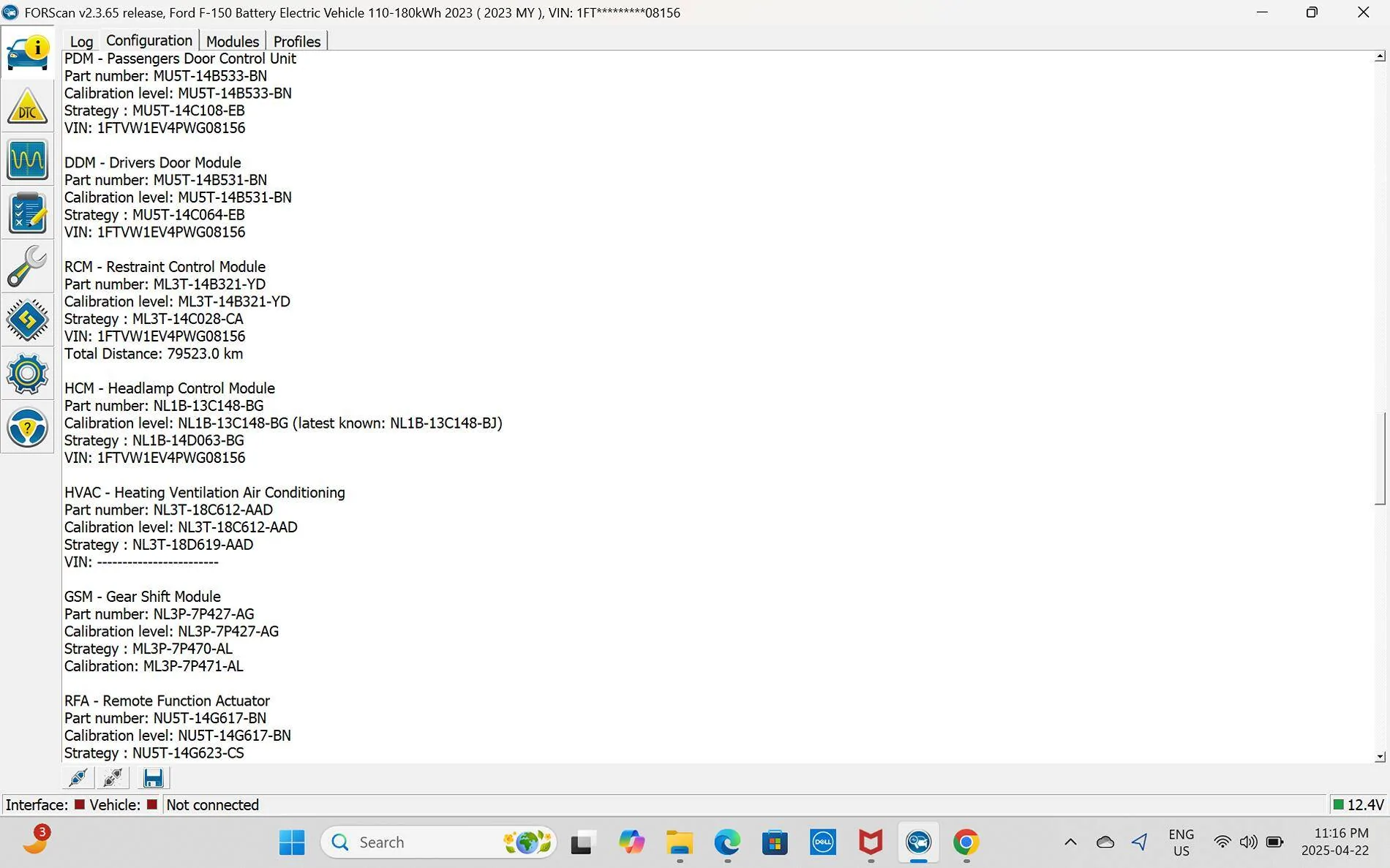Open the Tests checklist section
The height and width of the screenshot is (868, 1390).
[x=28, y=213]
